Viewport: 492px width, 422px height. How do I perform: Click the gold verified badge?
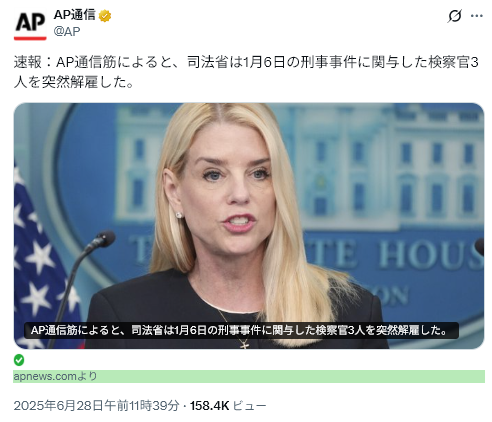[x=105, y=16]
